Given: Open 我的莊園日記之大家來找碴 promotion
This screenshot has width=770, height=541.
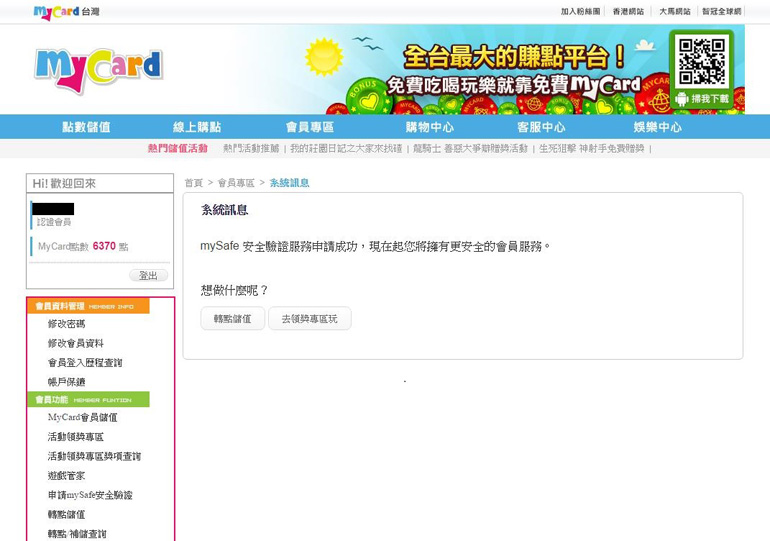Looking at the screenshot, I should (346, 148).
